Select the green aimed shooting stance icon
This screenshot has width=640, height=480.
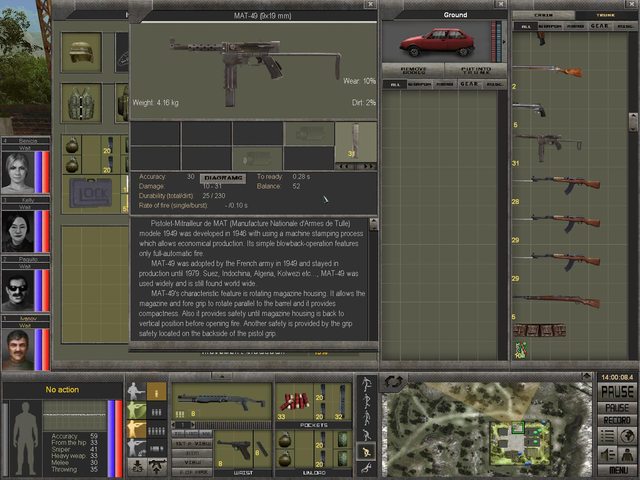[136, 411]
